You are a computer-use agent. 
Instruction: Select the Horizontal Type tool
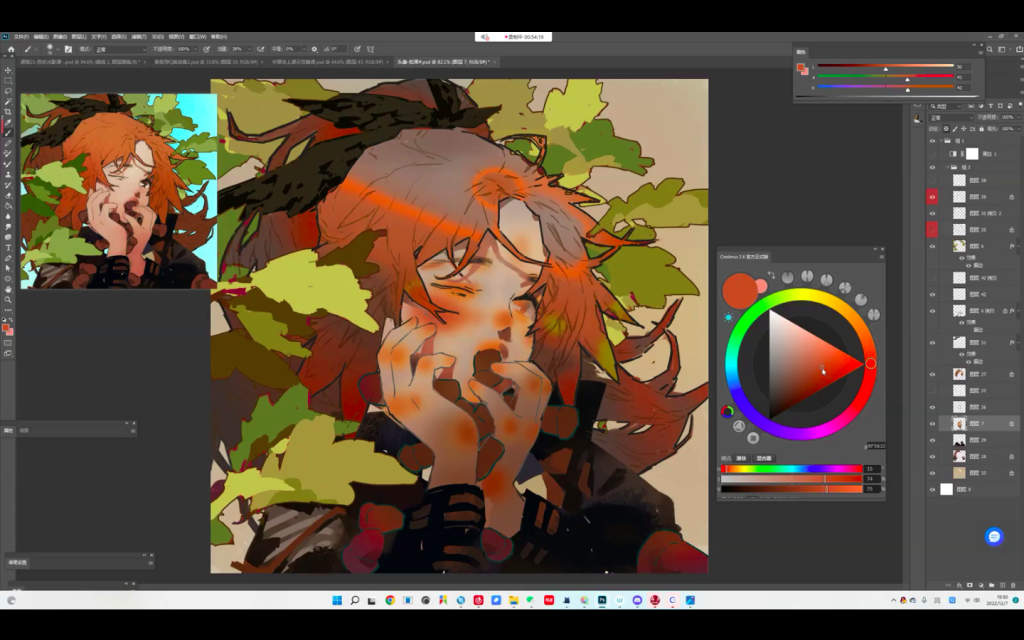(x=8, y=247)
